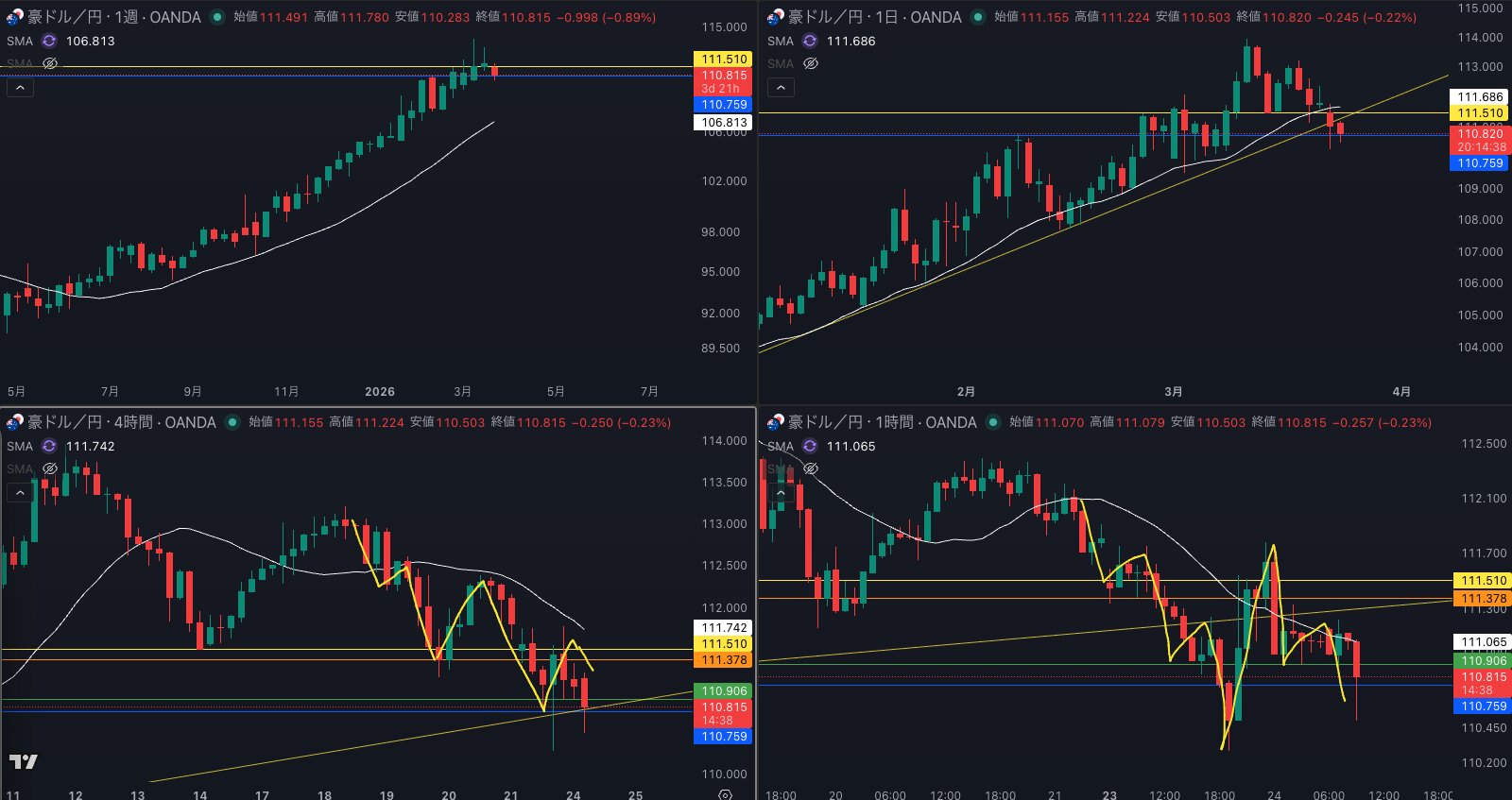Screen dimensions: 1512x800
Task: Open the TradingView logo on the 4-hour chart
Action: (x=24, y=761)
